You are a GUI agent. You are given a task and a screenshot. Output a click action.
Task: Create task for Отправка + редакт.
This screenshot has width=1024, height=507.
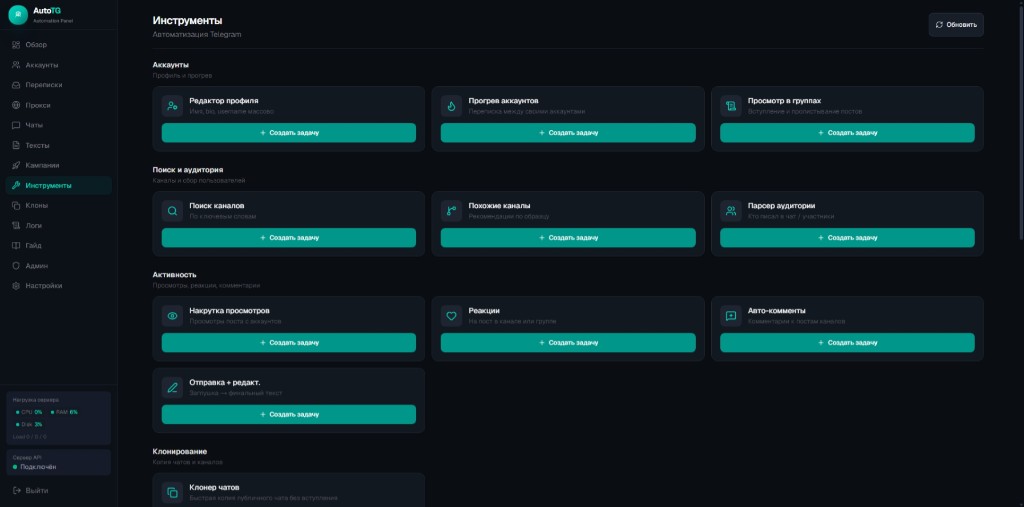tap(289, 415)
